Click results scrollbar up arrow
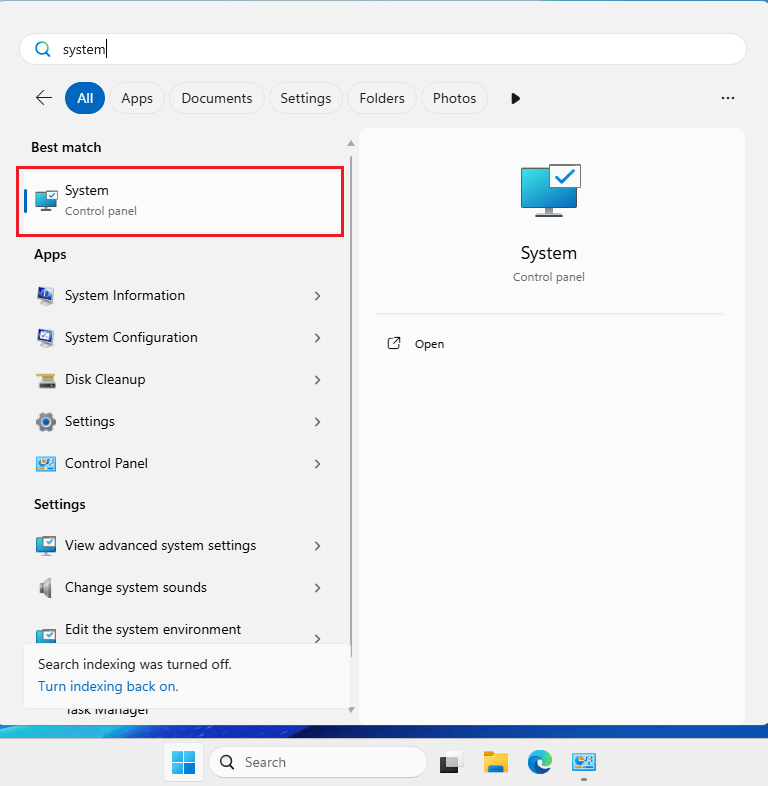 (351, 143)
